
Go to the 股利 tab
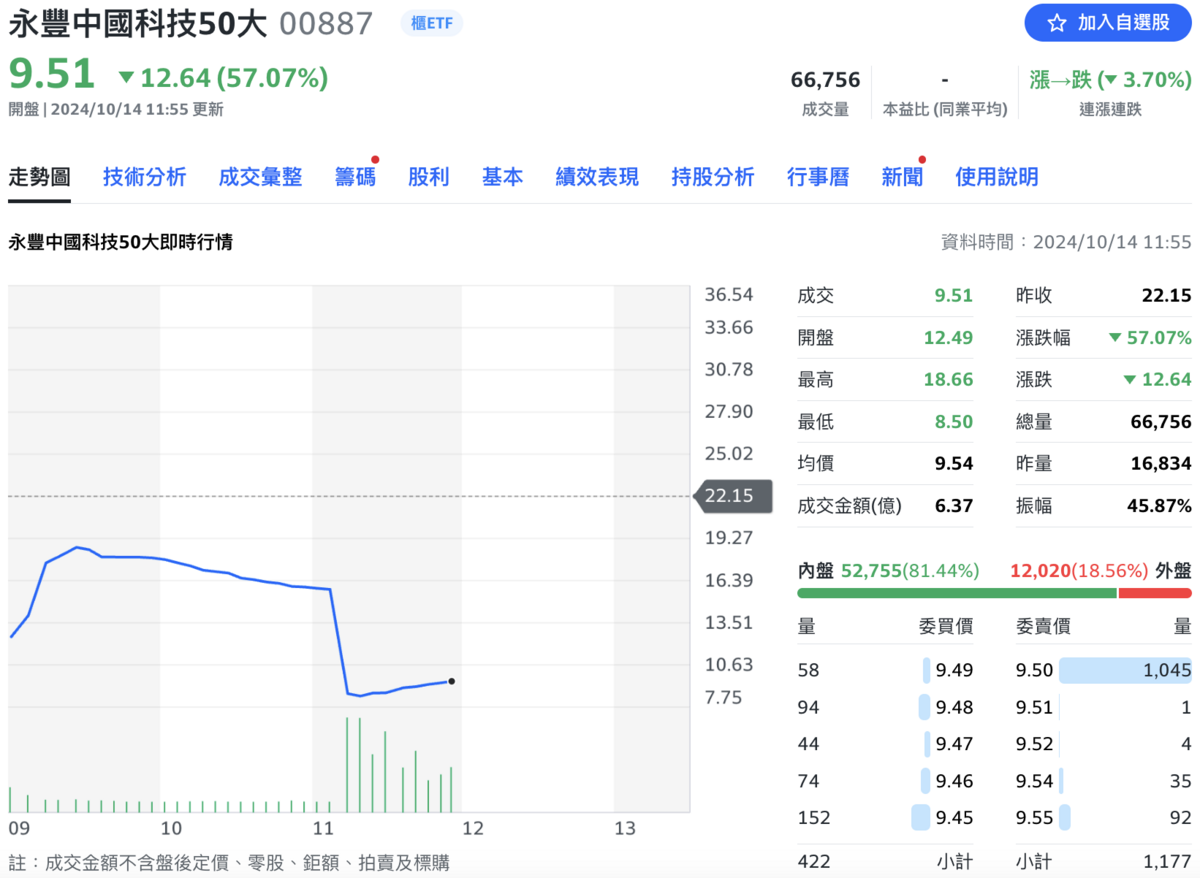point(428,177)
